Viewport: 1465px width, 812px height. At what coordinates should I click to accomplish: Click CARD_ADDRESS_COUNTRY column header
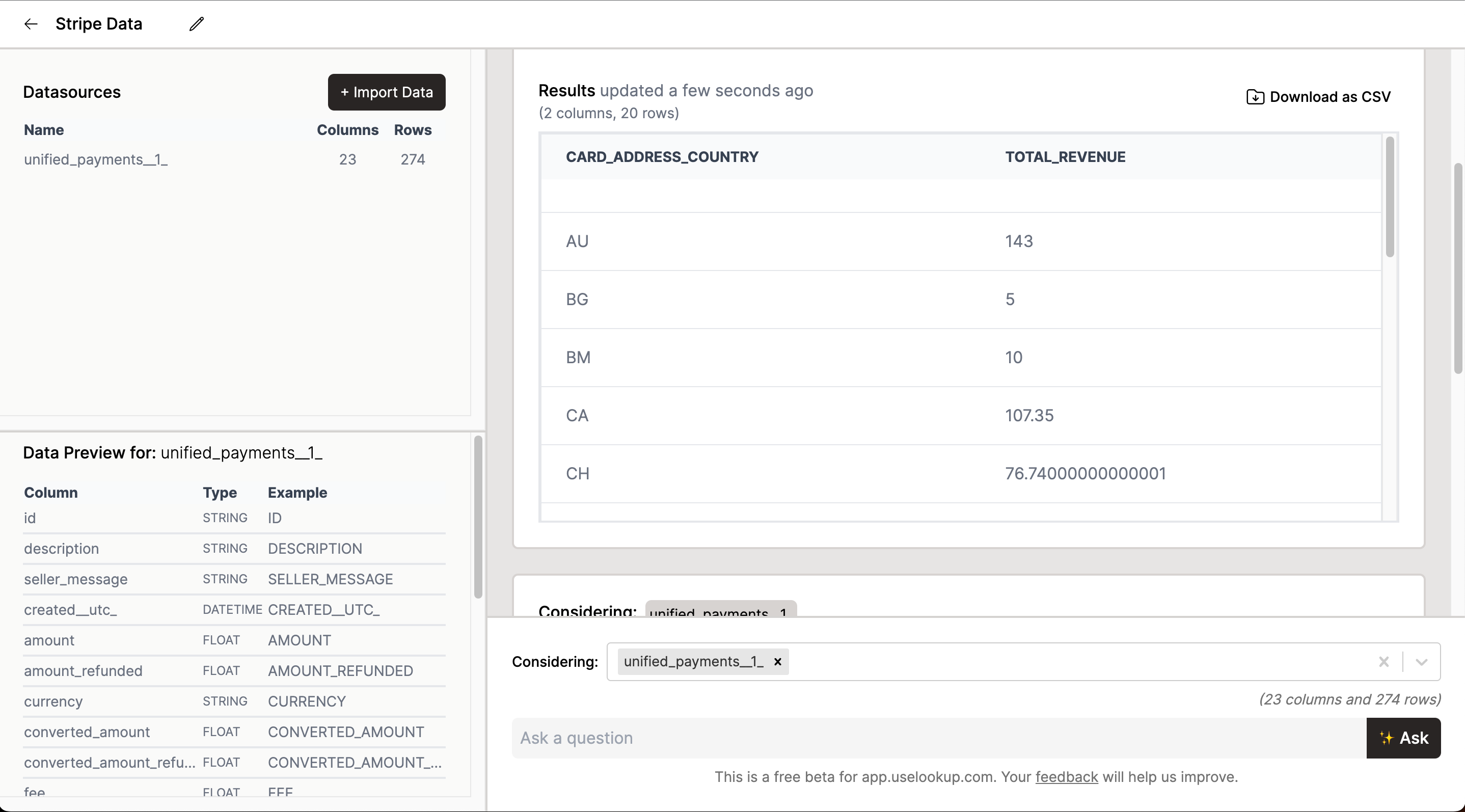click(x=661, y=157)
